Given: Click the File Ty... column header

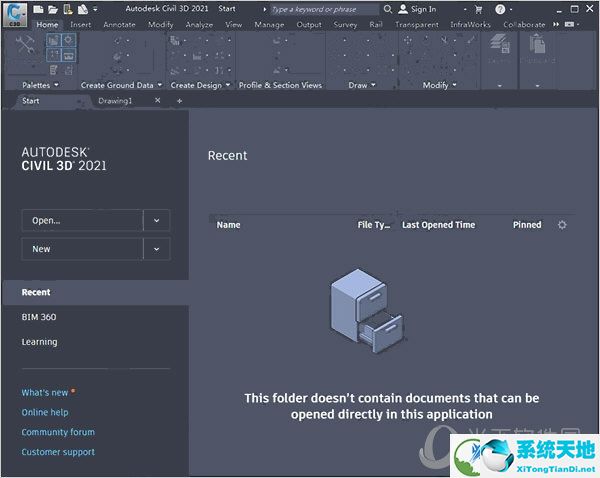Looking at the screenshot, I should click(x=374, y=225).
